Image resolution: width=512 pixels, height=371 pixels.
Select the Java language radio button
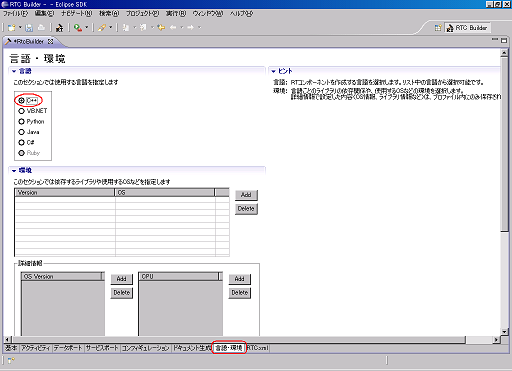[21, 132]
